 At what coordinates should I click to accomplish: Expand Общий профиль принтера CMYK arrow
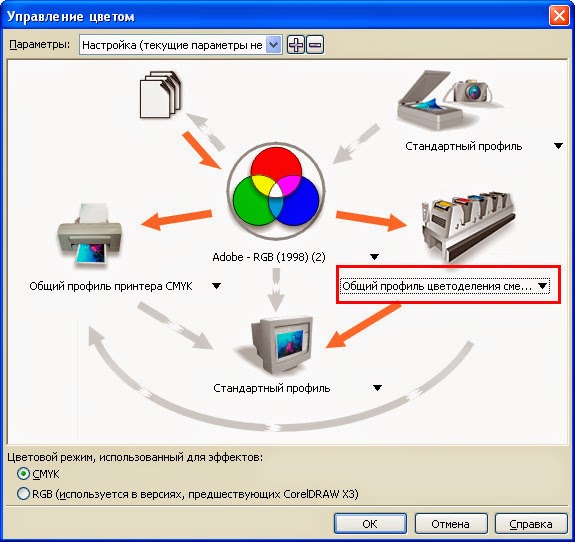(216, 286)
